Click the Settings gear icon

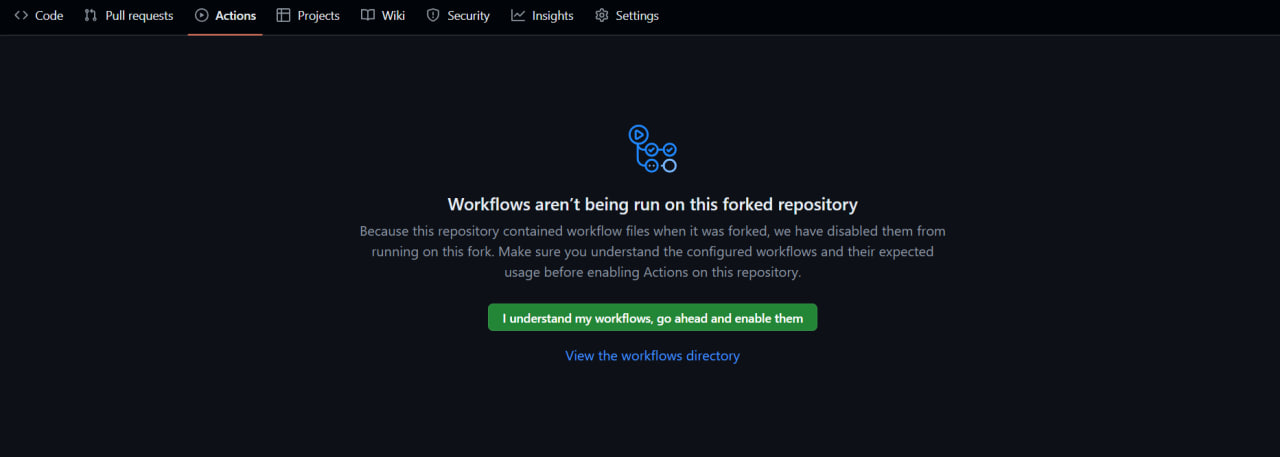[x=602, y=16]
